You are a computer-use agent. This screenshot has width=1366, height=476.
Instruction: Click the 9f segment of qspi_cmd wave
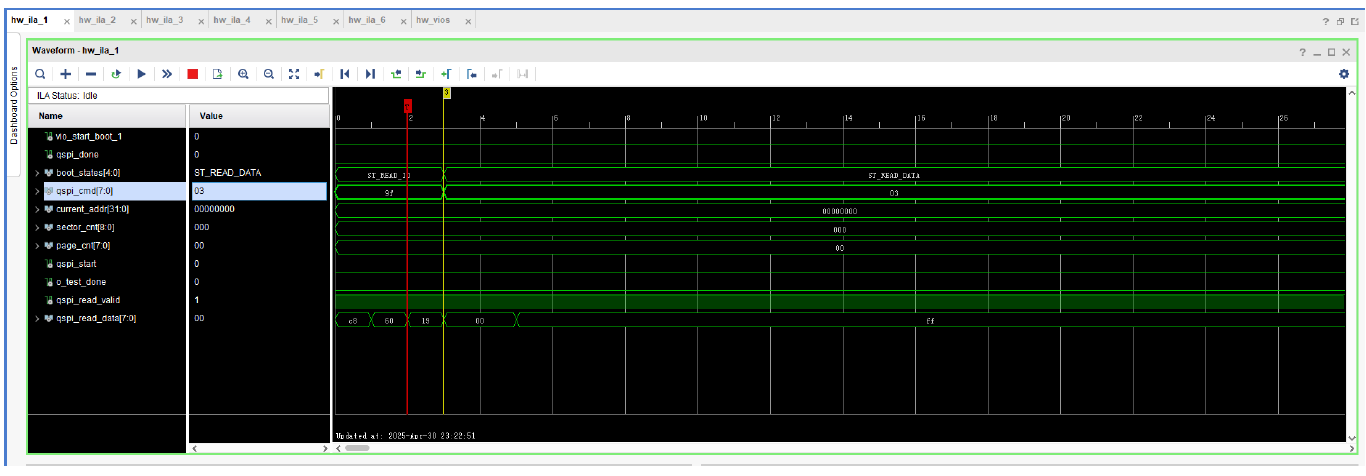pyautogui.click(x=389, y=192)
